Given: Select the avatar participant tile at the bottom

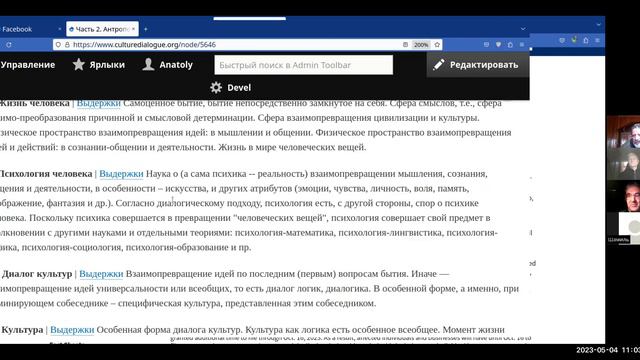Looking at the screenshot, I should point(623,229).
